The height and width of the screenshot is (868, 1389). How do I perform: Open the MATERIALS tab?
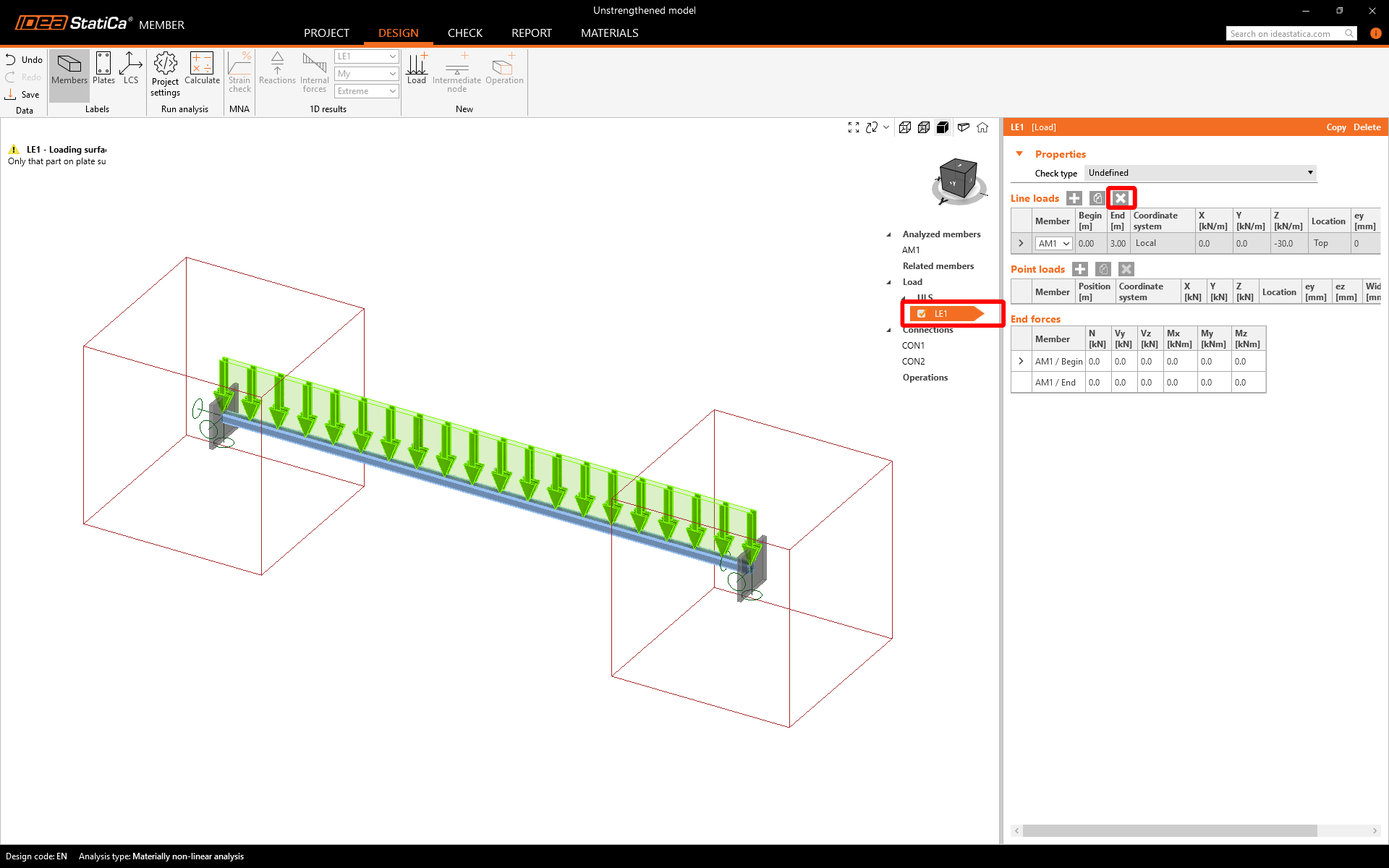pos(609,33)
